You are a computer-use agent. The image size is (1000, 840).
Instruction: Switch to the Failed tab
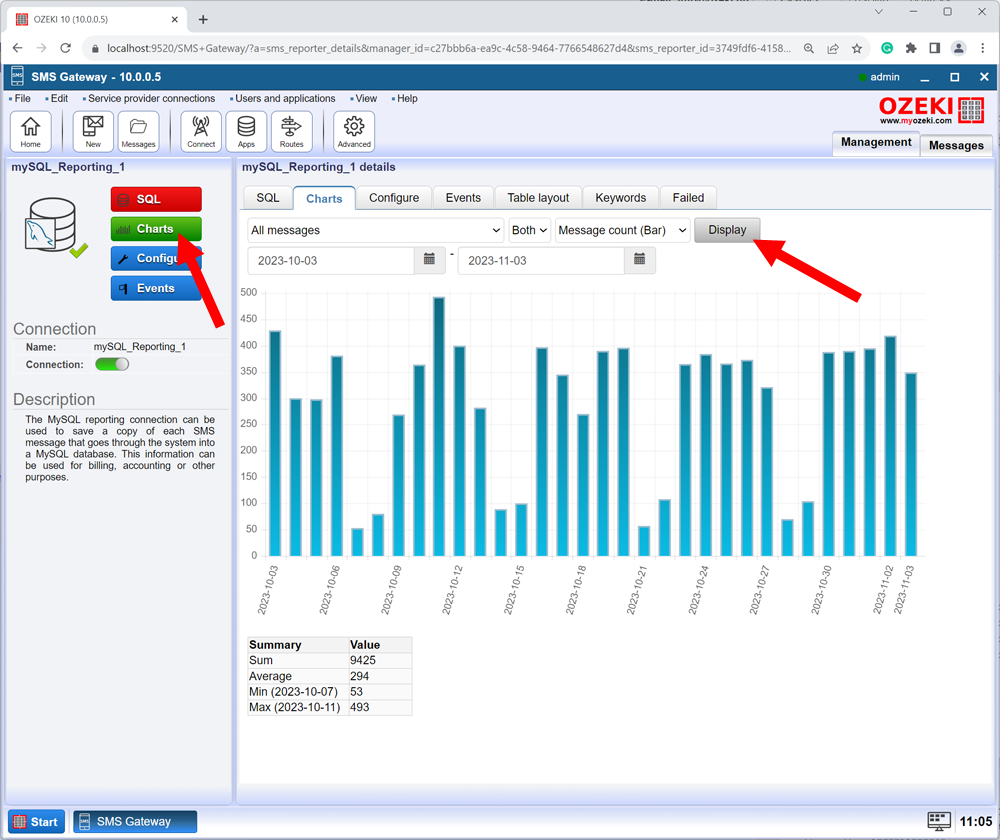(688, 198)
